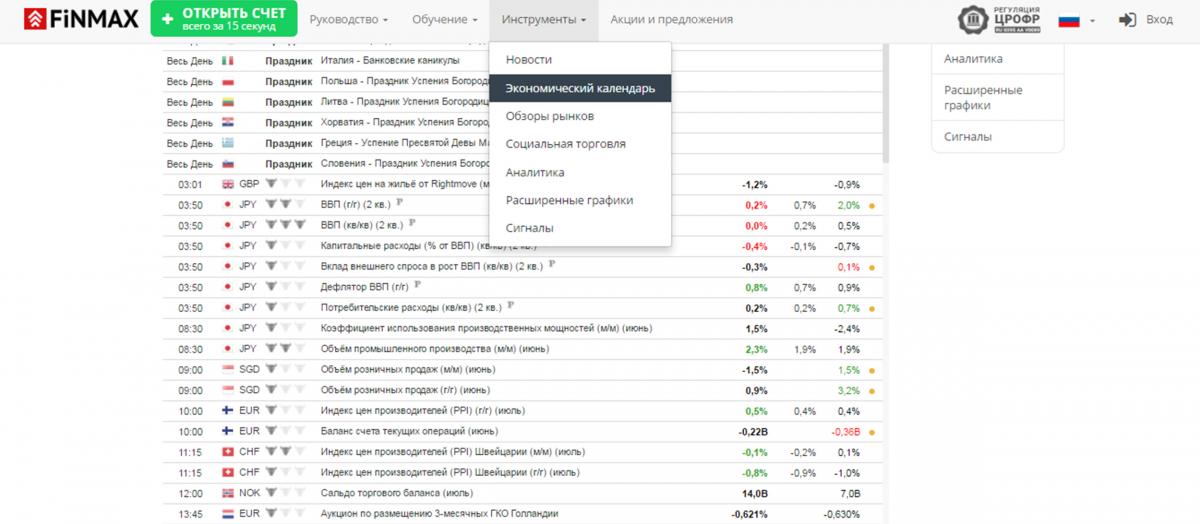
Task: Select Новости from the Инструменты menu
Action: (529, 60)
